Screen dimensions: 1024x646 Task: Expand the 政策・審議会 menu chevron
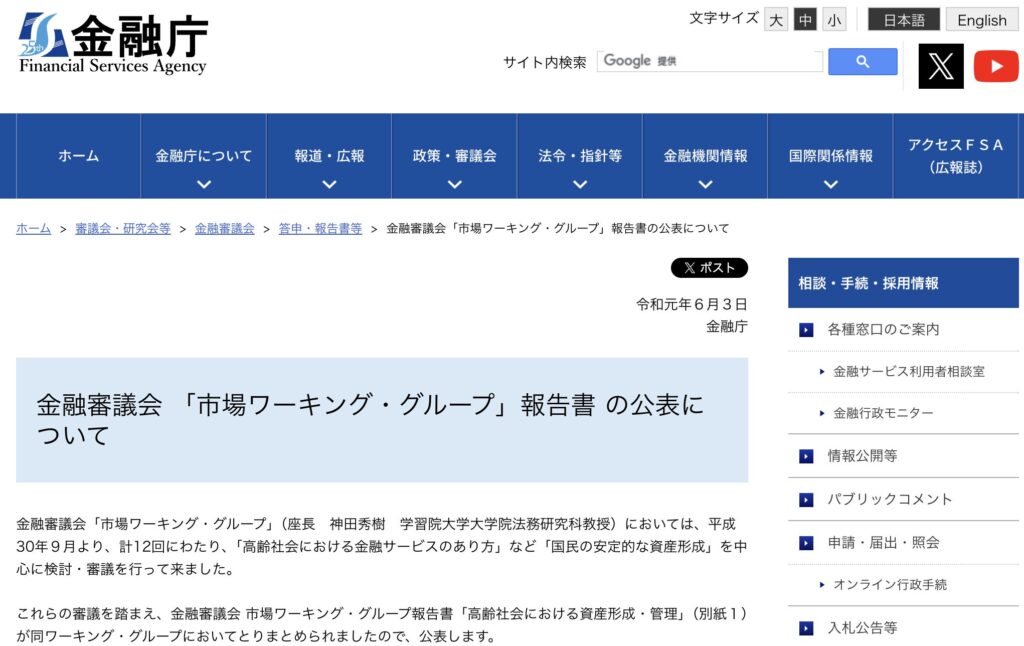point(455,184)
